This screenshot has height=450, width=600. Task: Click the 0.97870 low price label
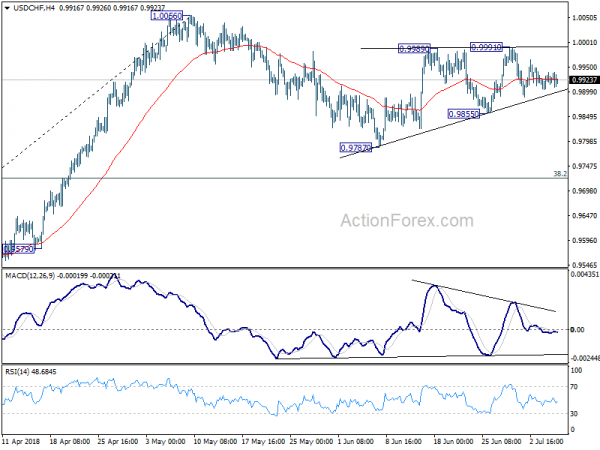(x=355, y=148)
